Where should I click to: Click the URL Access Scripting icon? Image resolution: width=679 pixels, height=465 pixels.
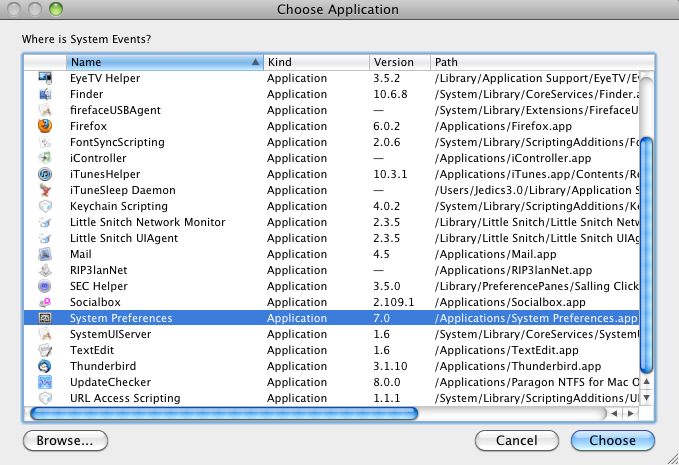45,398
